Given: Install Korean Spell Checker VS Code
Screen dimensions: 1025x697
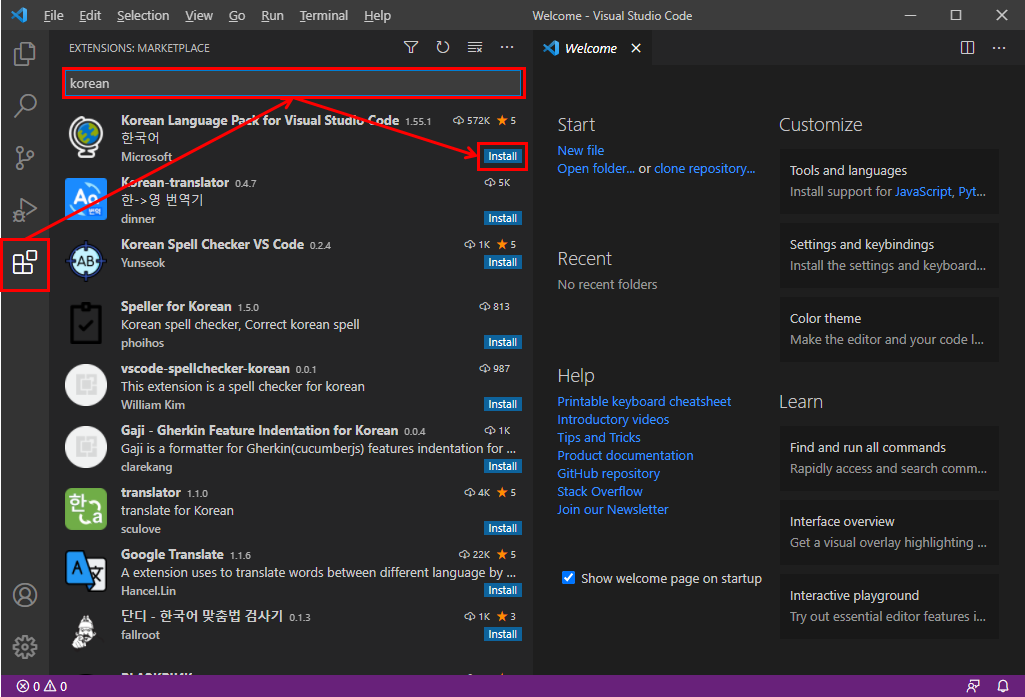Looking at the screenshot, I should pyautogui.click(x=502, y=262).
